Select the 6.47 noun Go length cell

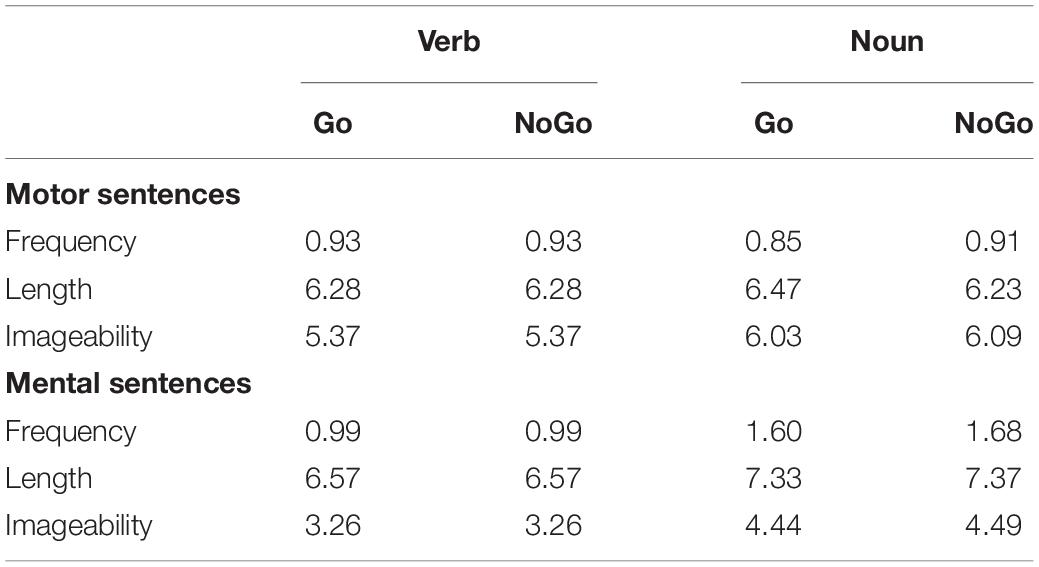(773, 289)
